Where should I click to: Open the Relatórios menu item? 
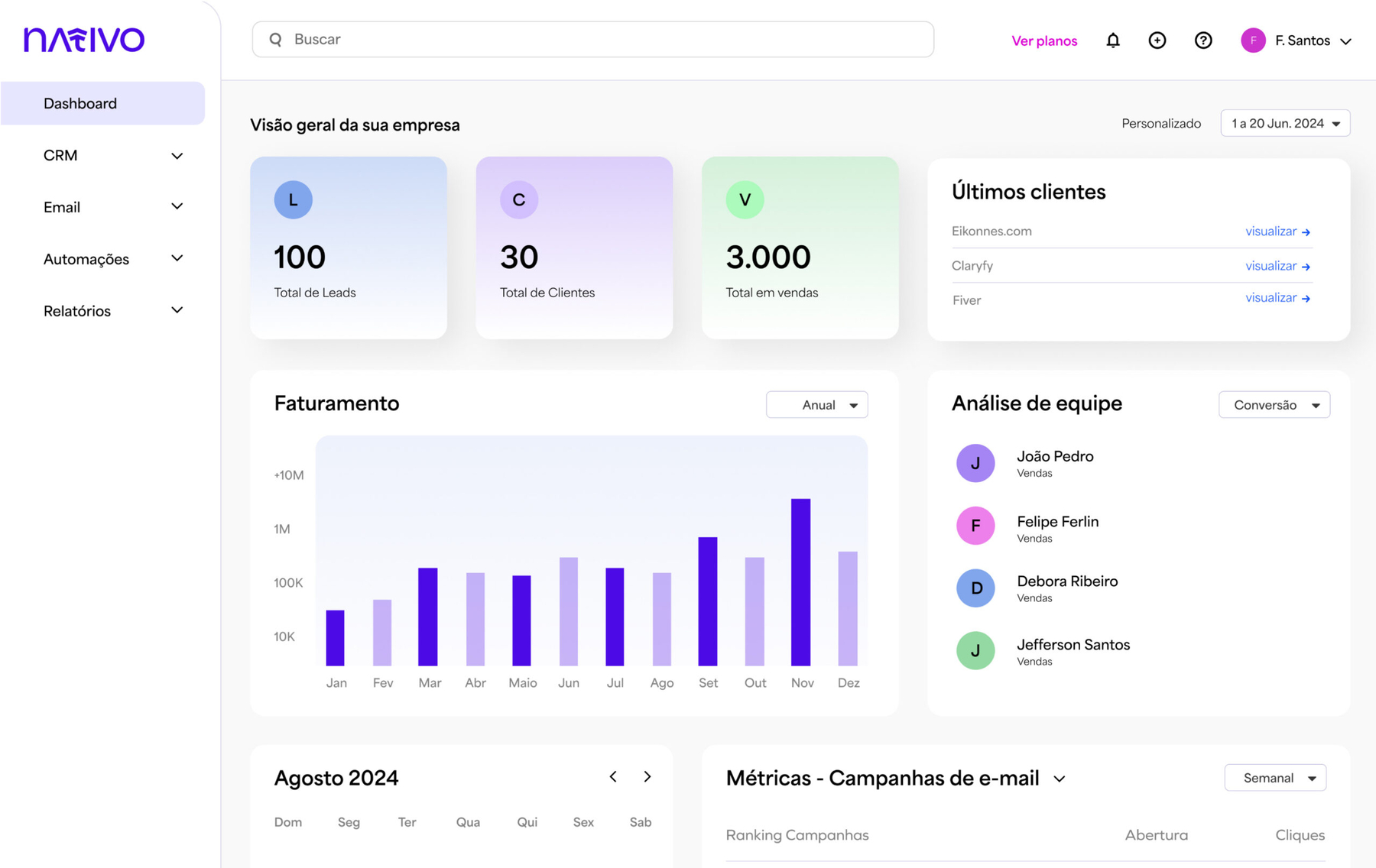113,311
